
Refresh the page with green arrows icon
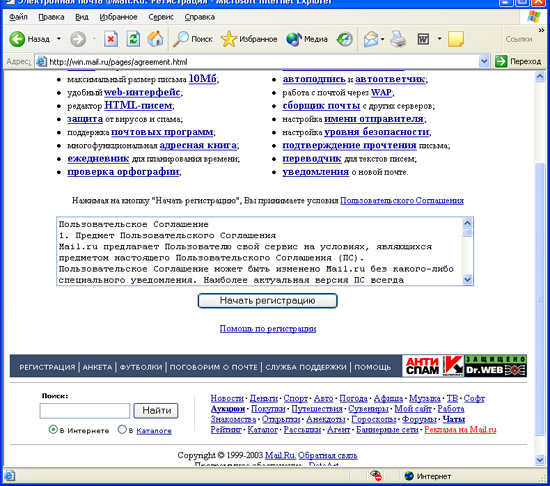[x=133, y=39]
